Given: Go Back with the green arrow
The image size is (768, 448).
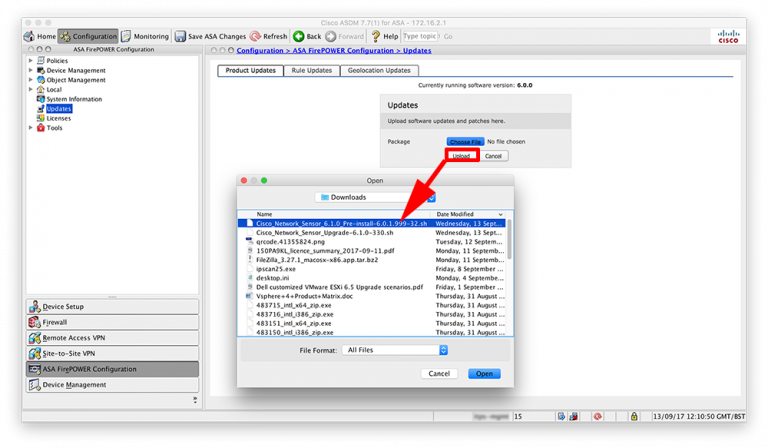Looking at the screenshot, I should (298, 36).
